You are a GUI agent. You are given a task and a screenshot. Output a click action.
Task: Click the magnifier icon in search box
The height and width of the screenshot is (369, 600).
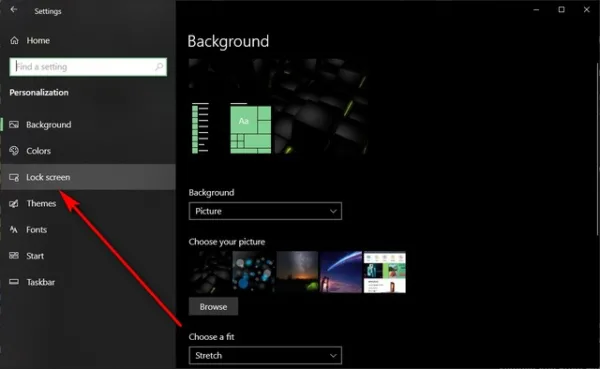point(159,67)
